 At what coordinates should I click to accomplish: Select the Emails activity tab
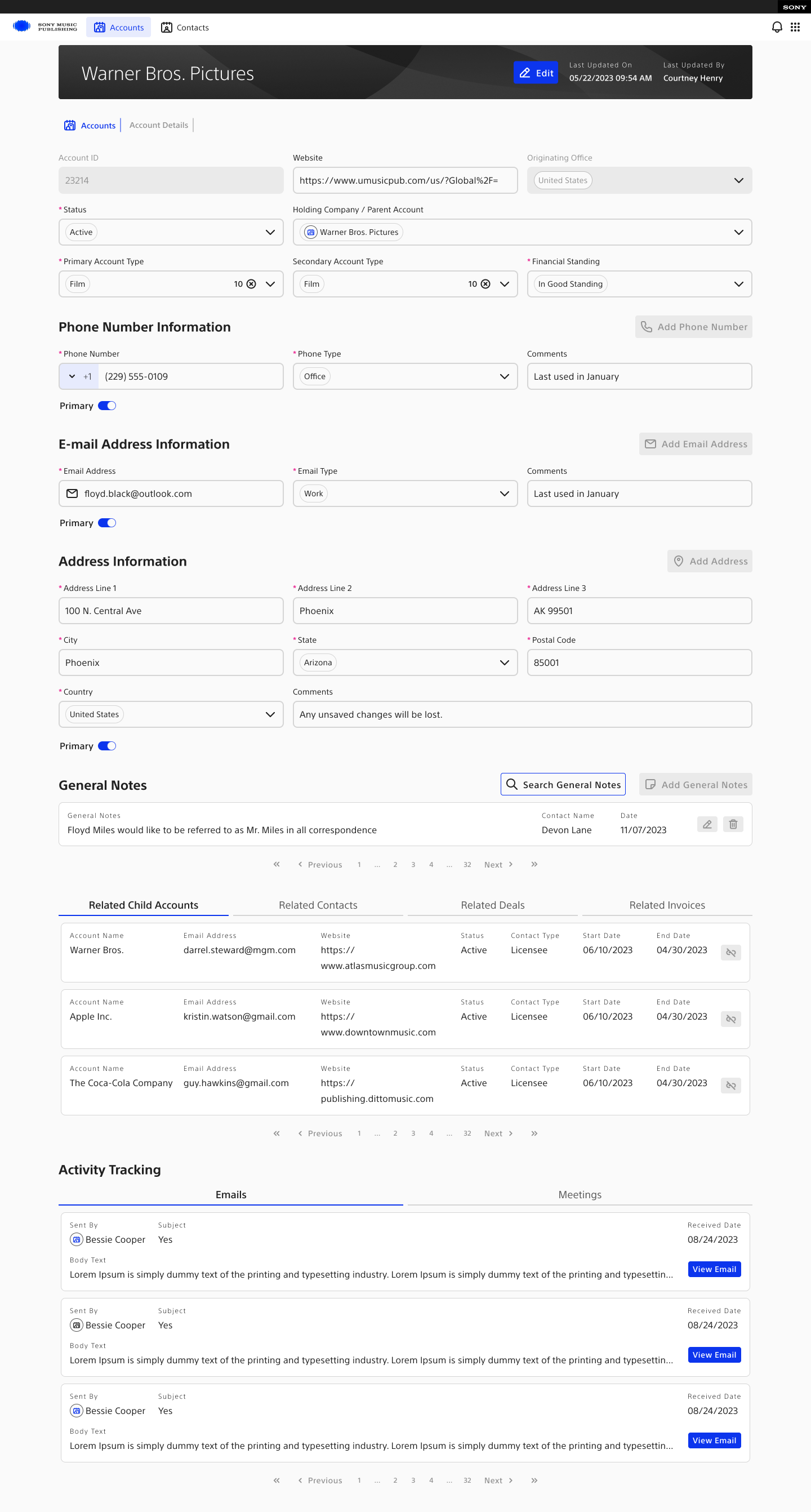(230, 1194)
